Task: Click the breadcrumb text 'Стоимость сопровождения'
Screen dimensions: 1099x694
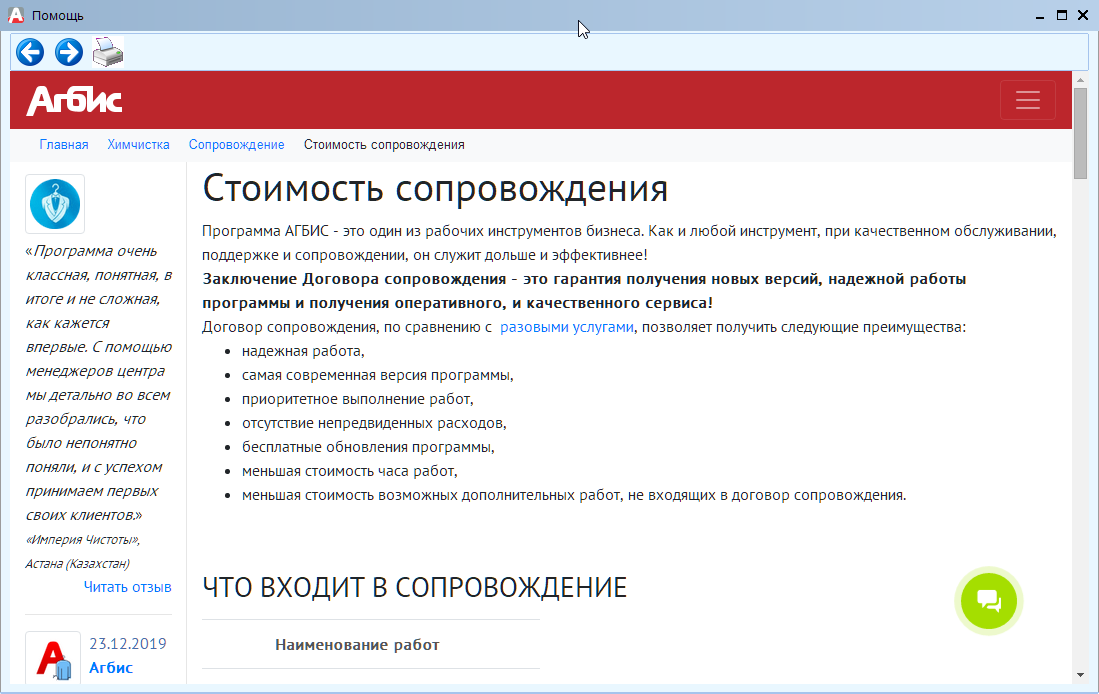Action: click(x=384, y=144)
